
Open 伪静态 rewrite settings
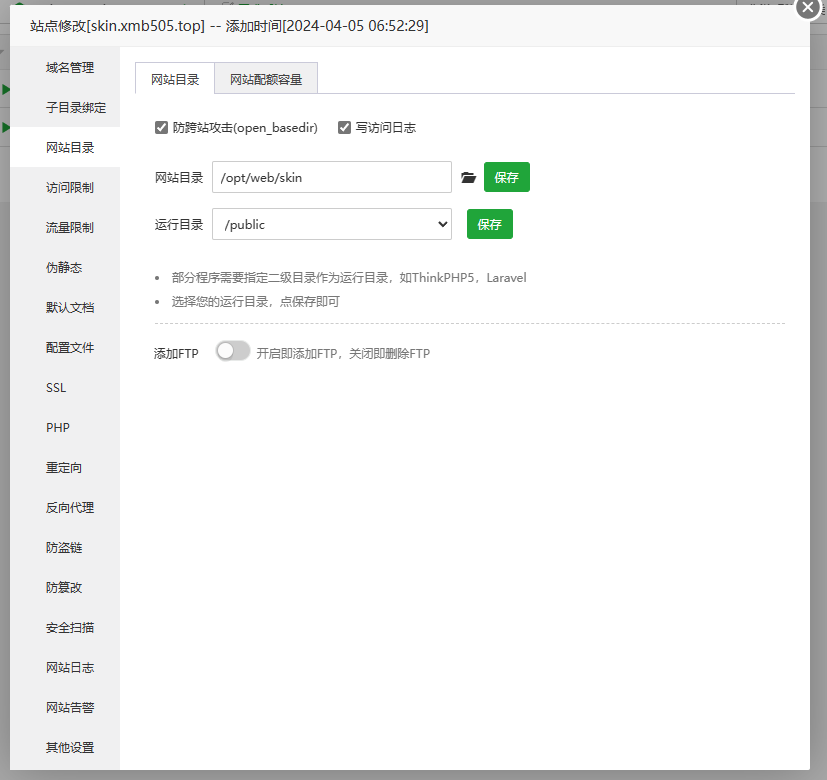(64, 268)
